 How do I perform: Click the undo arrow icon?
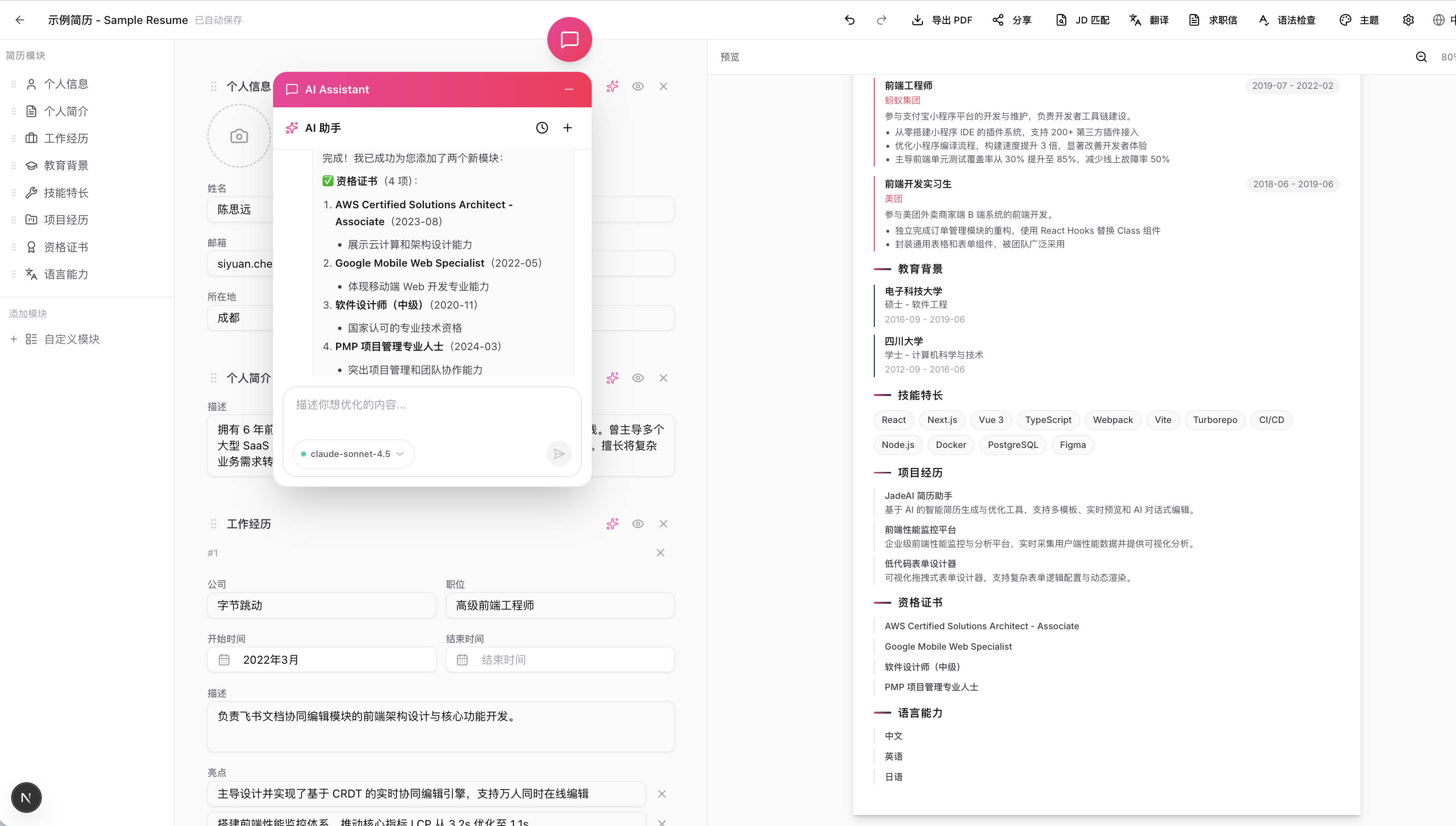pos(849,19)
